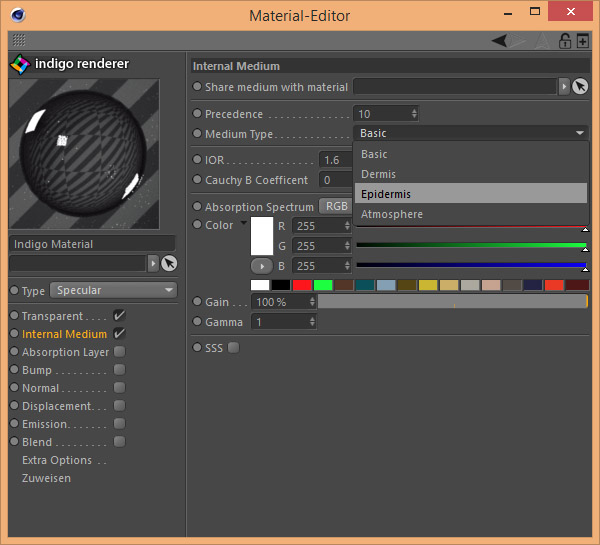Click picker cursor icon under Indigo Material name

point(169,263)
